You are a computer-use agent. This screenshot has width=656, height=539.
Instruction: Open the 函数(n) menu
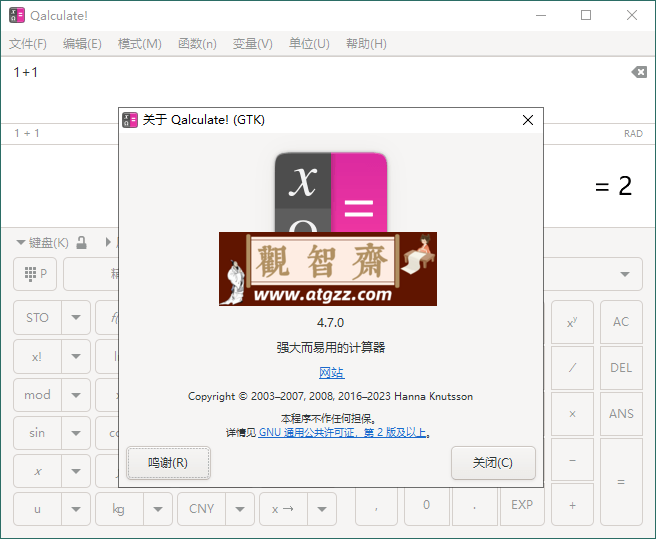197,44
